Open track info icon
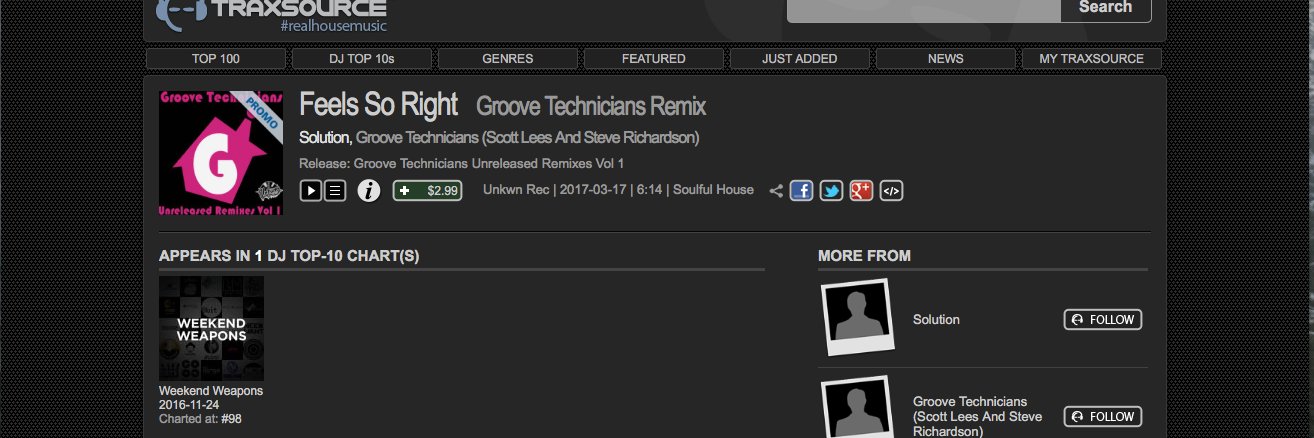Image resolution: width=1314 pixels, height=438 pixels. click(369, 190)
